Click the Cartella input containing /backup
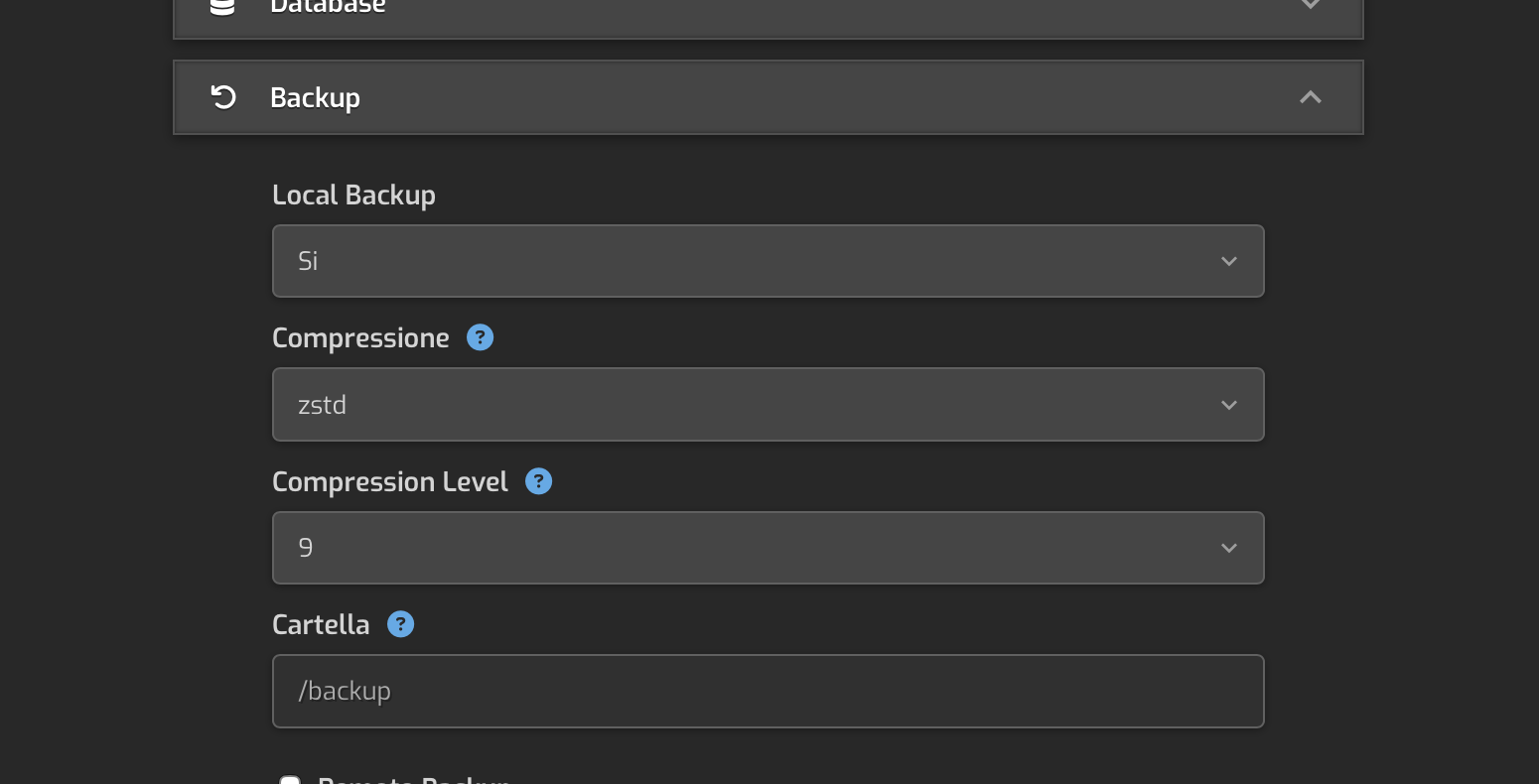The height and width of the screenshot is (784, 1539). click(x=768, y=691)
